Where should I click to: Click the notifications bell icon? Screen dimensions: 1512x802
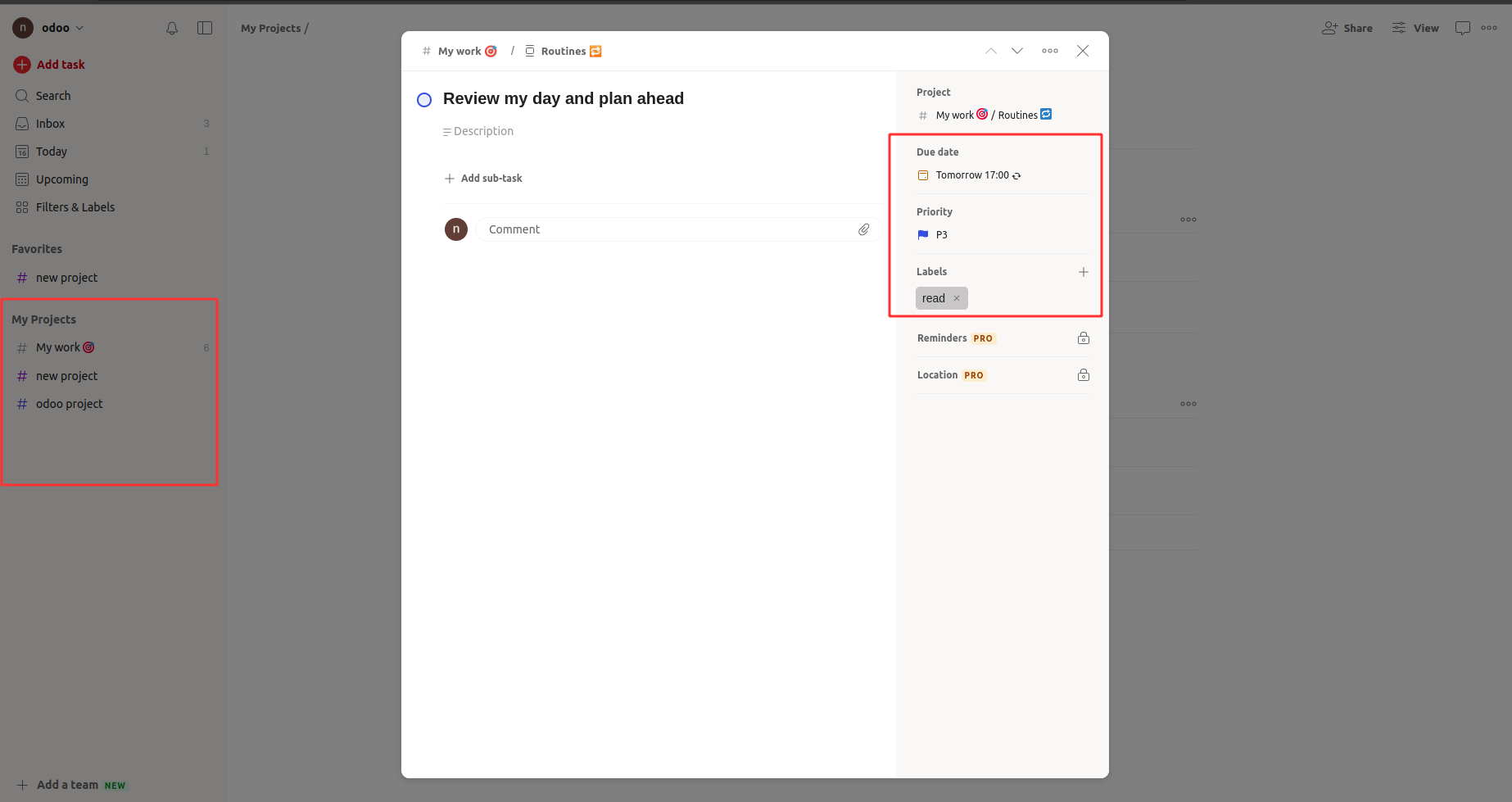point(172,28)
